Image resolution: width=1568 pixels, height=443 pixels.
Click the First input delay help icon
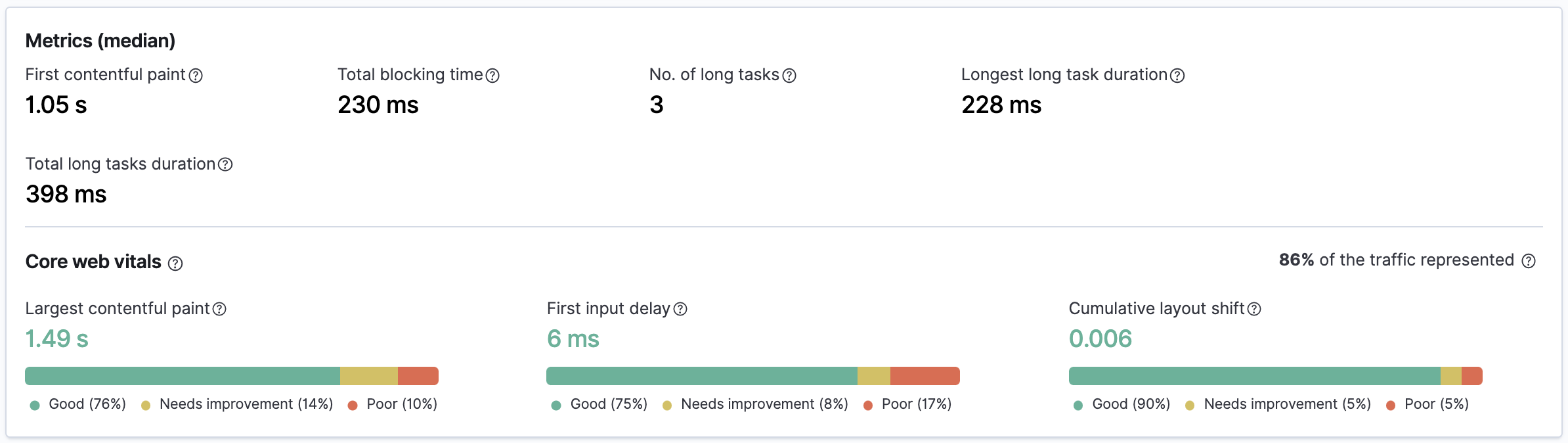pyautogui.click(x=682, y=308)
